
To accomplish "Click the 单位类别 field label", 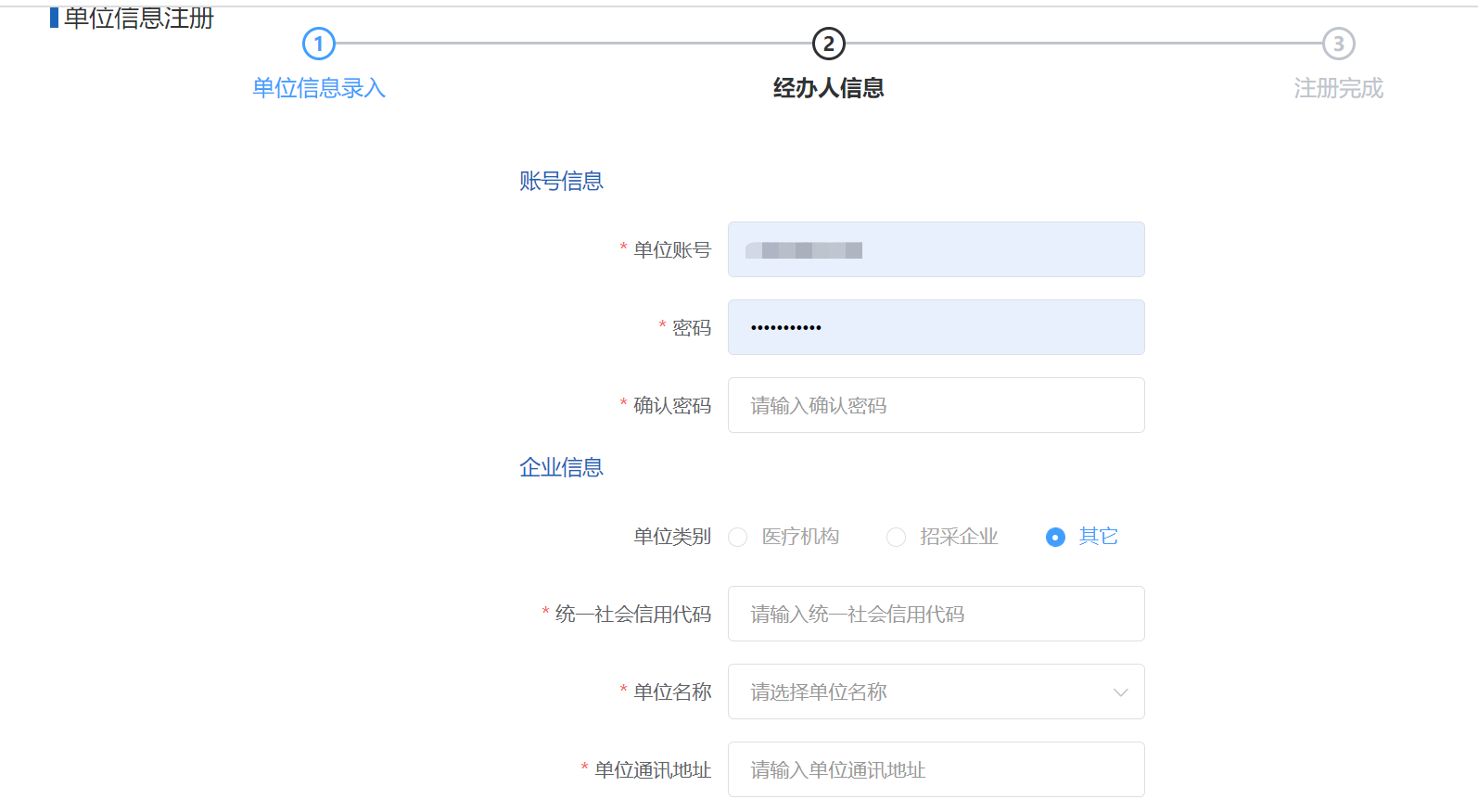I will pyautogui.click(x=671, y=538).
